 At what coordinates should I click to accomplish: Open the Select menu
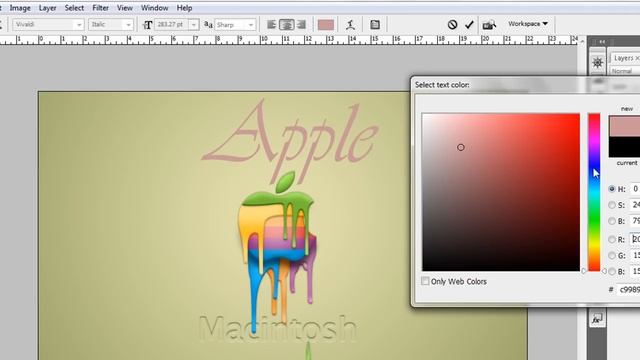coord(74,8)
